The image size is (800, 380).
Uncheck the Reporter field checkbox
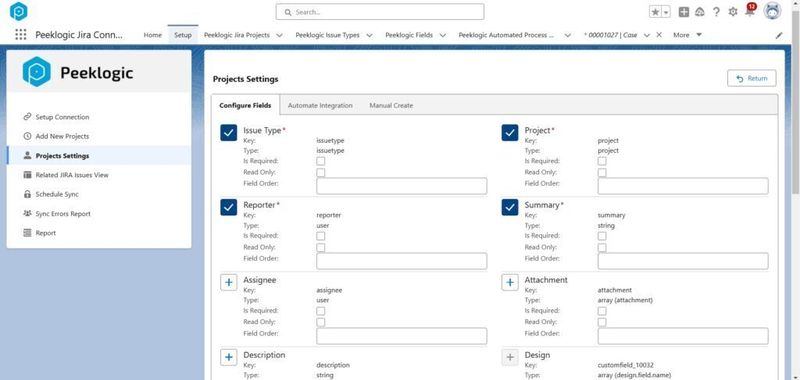coord(229,207)
